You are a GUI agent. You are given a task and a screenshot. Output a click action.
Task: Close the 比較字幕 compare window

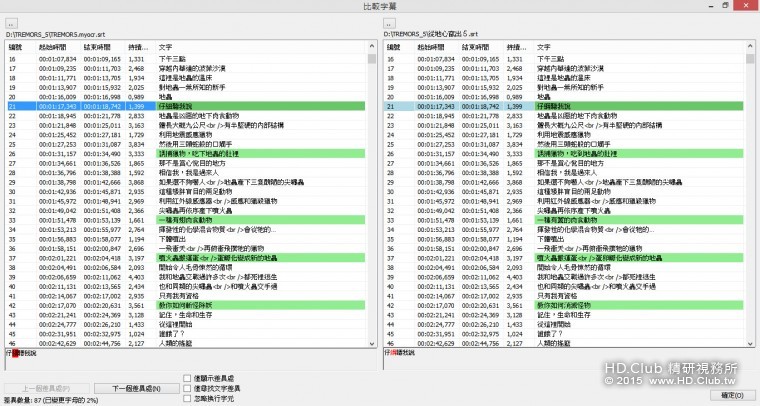coord(746,5)
